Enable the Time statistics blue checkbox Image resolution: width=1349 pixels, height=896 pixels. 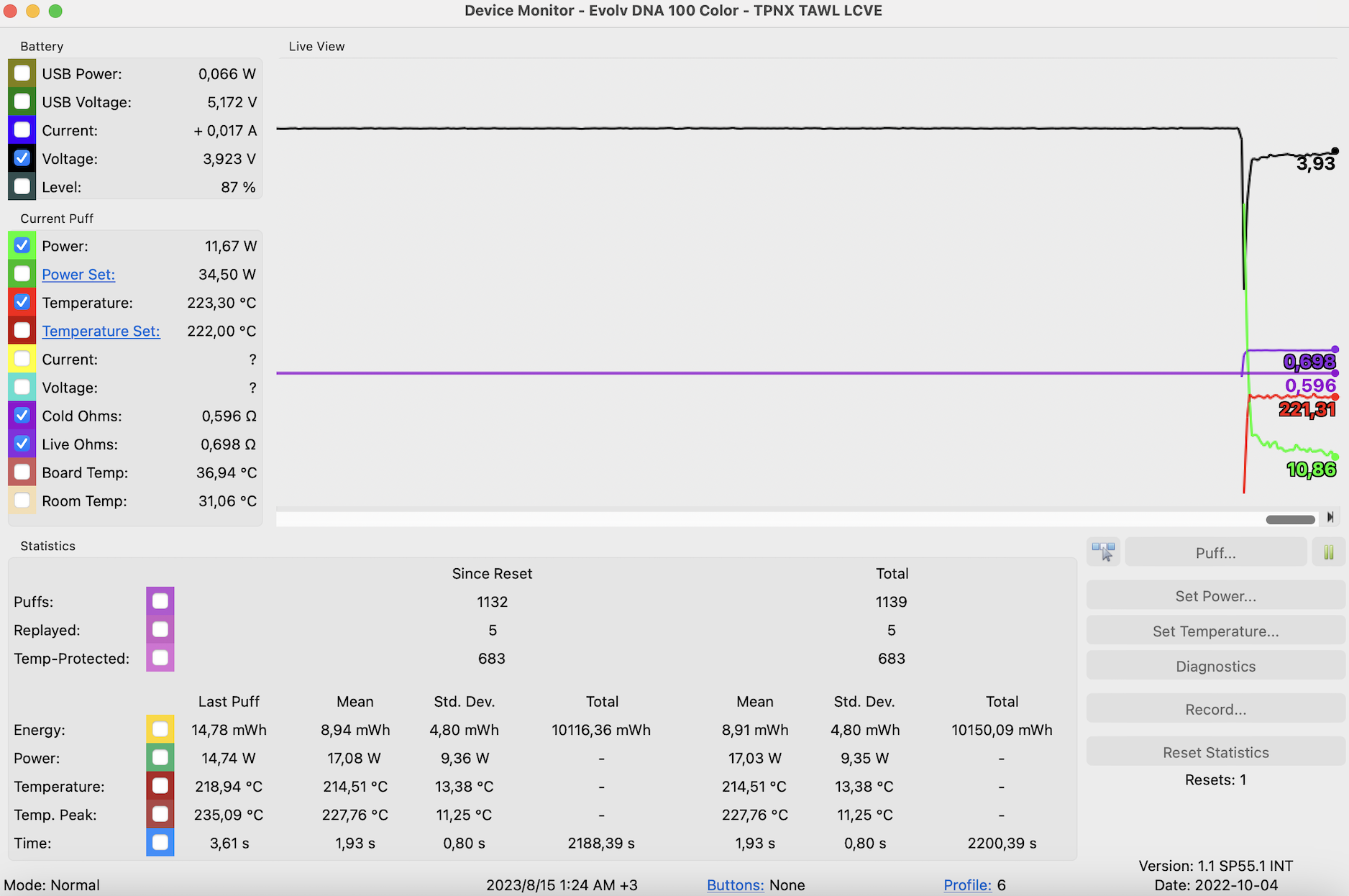(x=160, y=843)
